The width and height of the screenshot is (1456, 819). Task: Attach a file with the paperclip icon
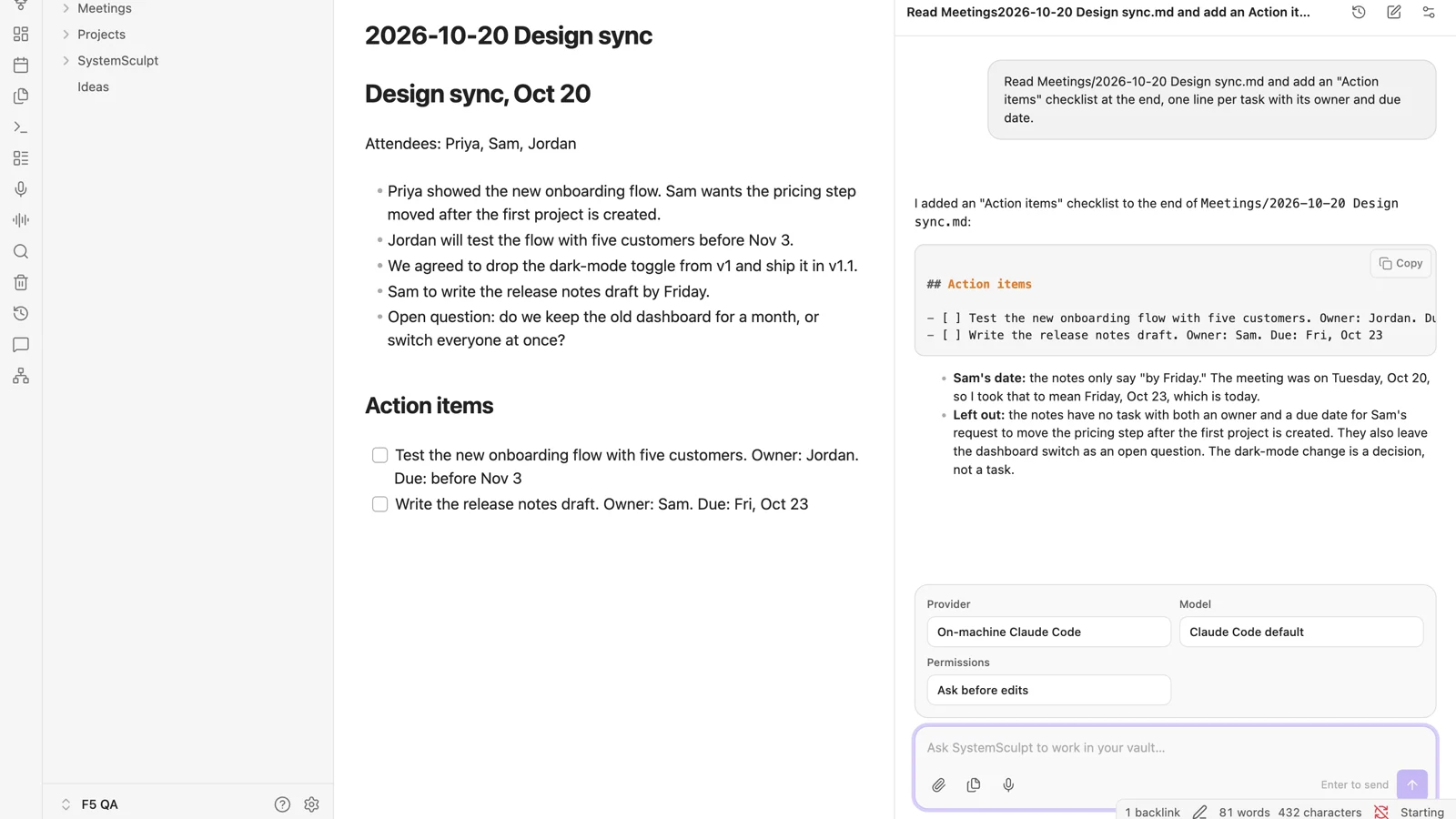[x=939, y=784]
